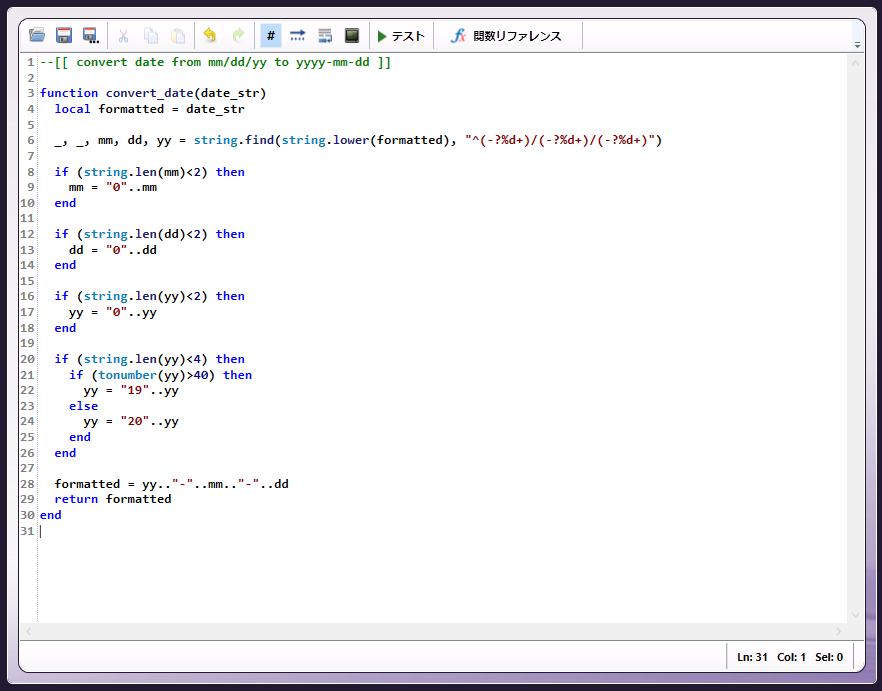Click the "Col: 1" status bar entry

click(791, 657)
